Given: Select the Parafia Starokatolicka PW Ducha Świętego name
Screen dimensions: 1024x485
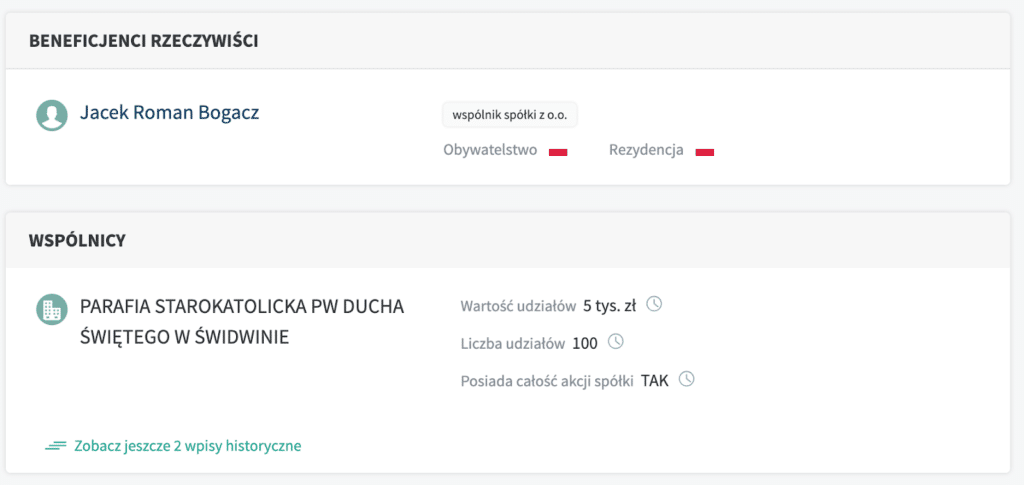Looking at the screenshot, I should [x=241, y=322].
